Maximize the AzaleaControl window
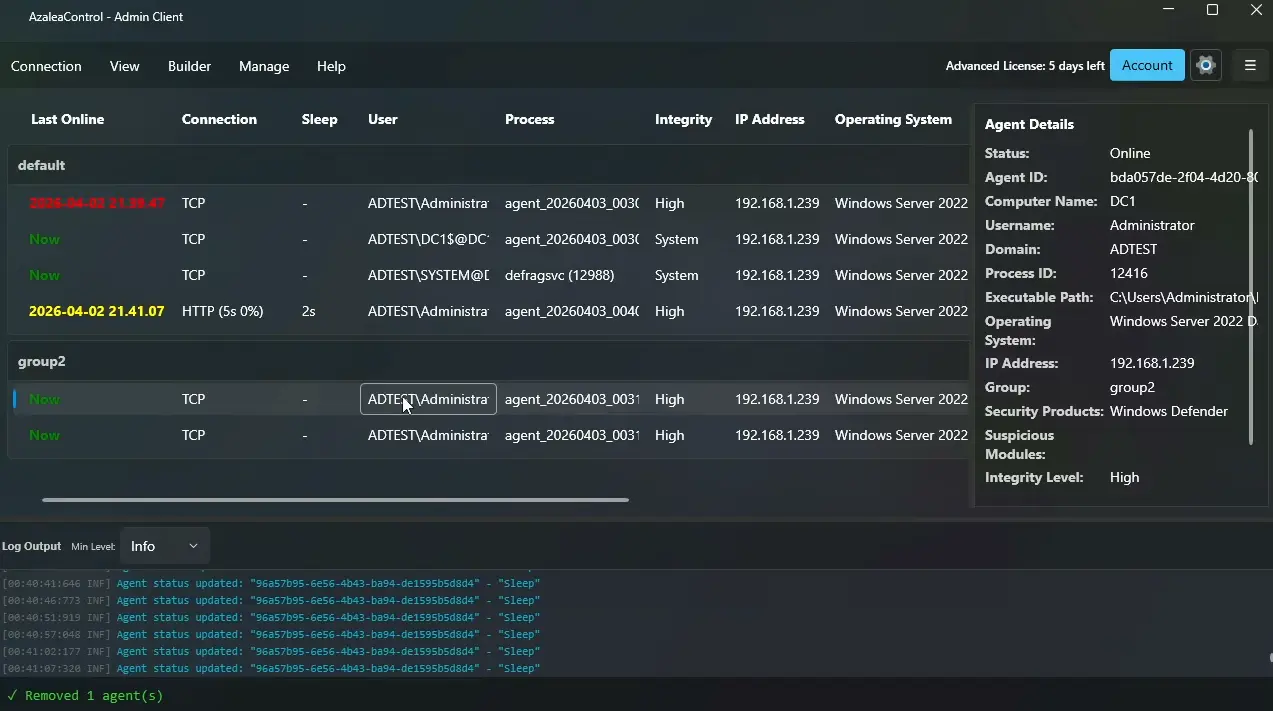Image resolution: width=1273 pixels, height=711 pixels. (x=1212, y=10)
